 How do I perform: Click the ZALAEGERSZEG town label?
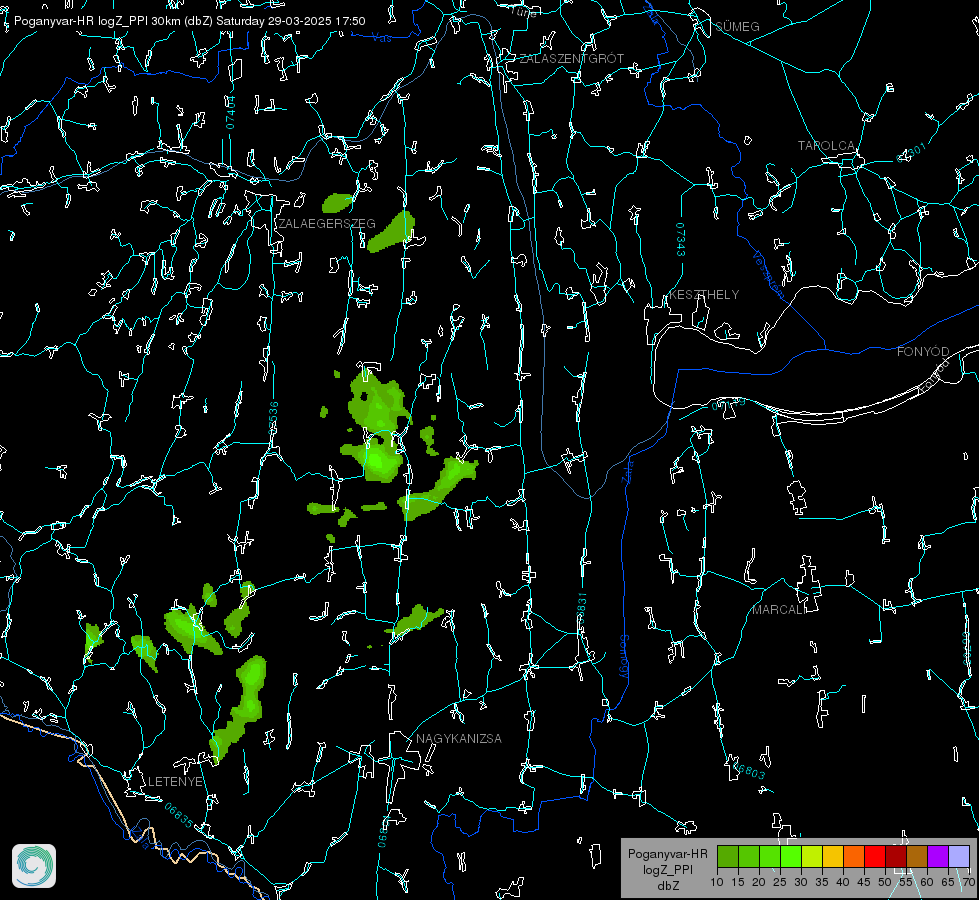coord(327,224)
